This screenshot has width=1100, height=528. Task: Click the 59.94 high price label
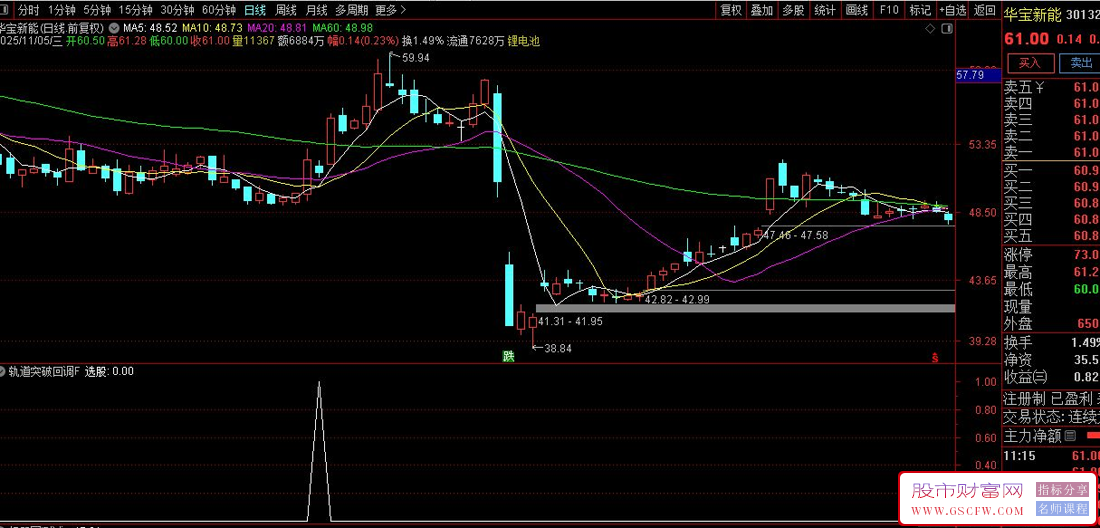point(415,58)
